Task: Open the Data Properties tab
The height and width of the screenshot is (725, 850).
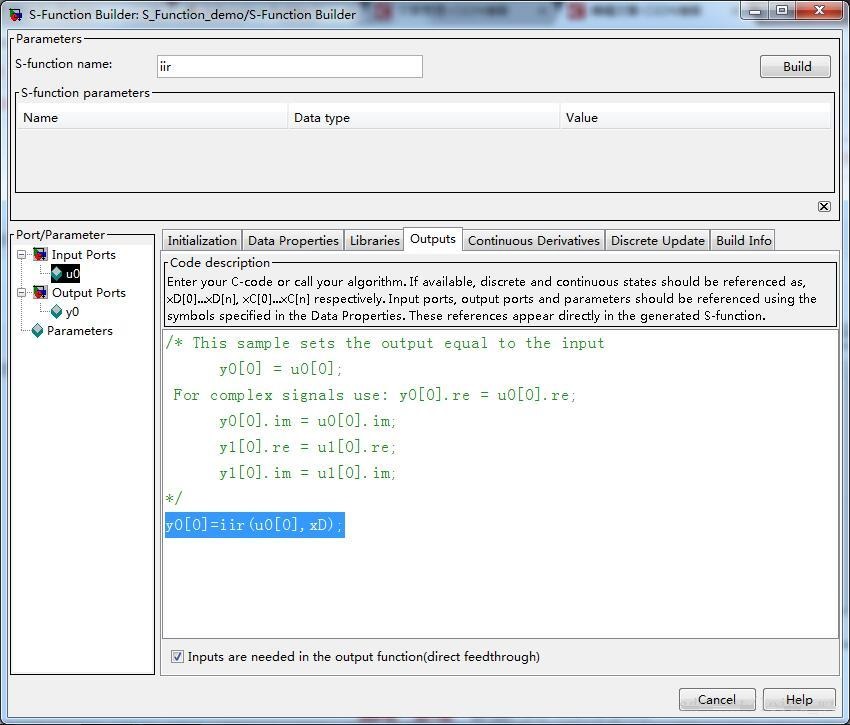Action: click(293, 240)
